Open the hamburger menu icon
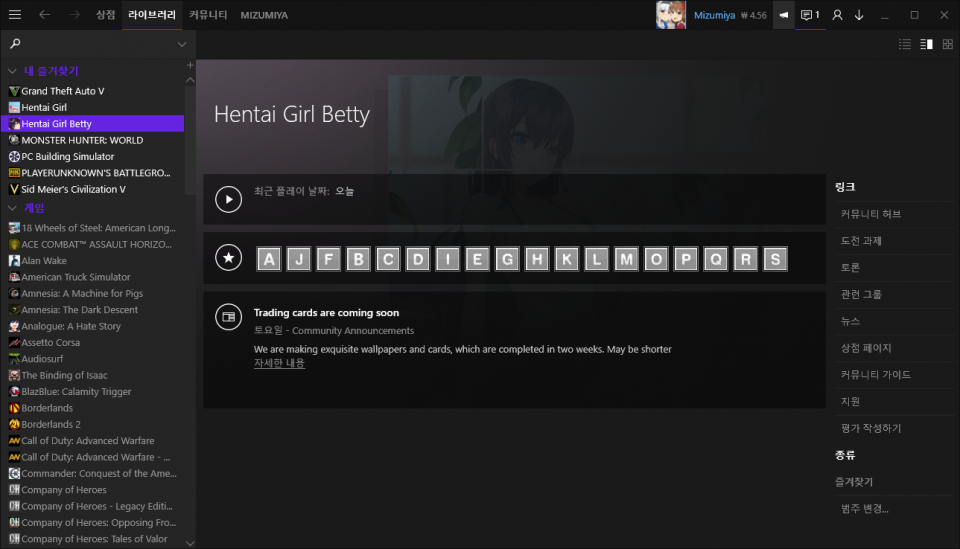 pos(15,15)
